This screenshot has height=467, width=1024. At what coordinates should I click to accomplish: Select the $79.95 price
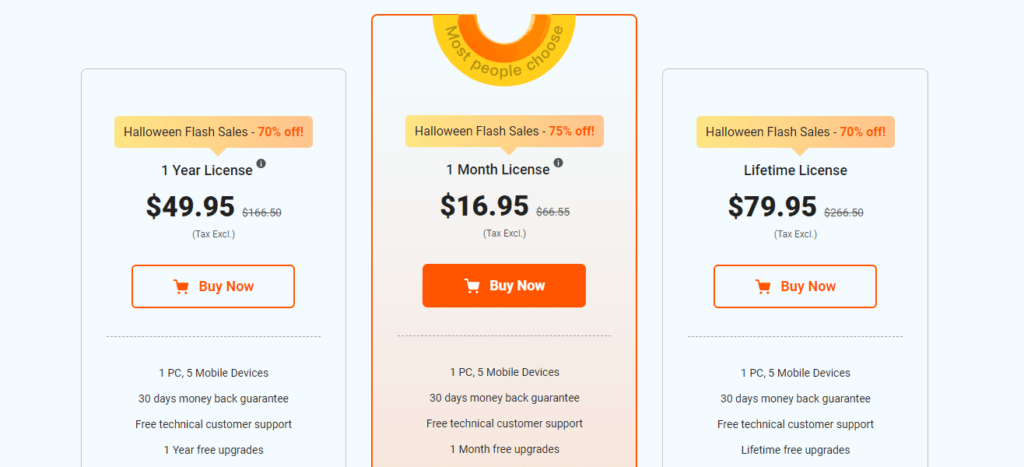click(x=772, y=206)
